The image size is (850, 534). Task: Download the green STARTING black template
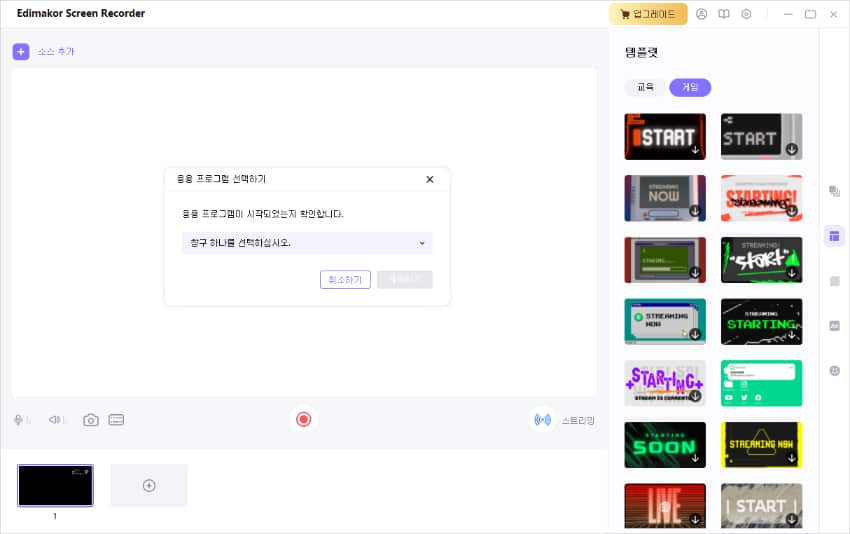pos(792,334)
